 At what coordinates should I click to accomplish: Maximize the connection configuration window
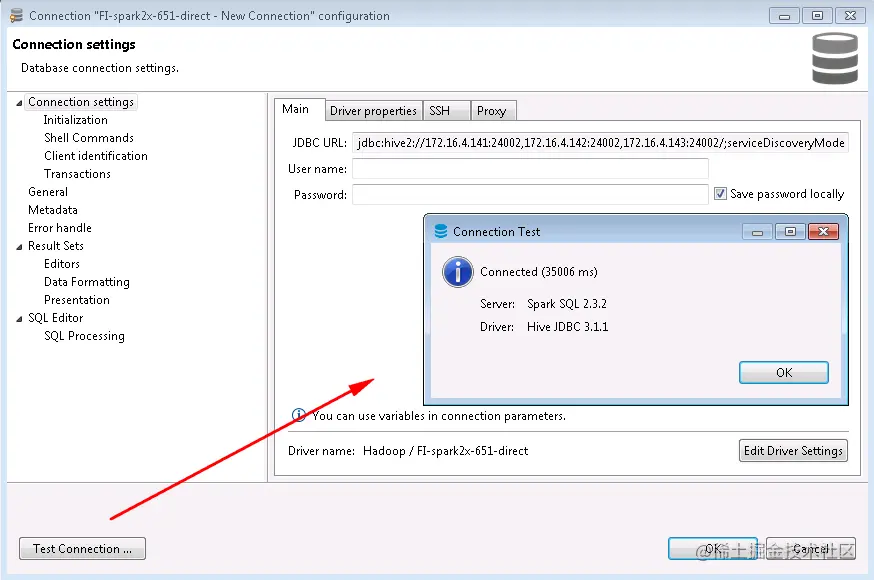[817, 16]
